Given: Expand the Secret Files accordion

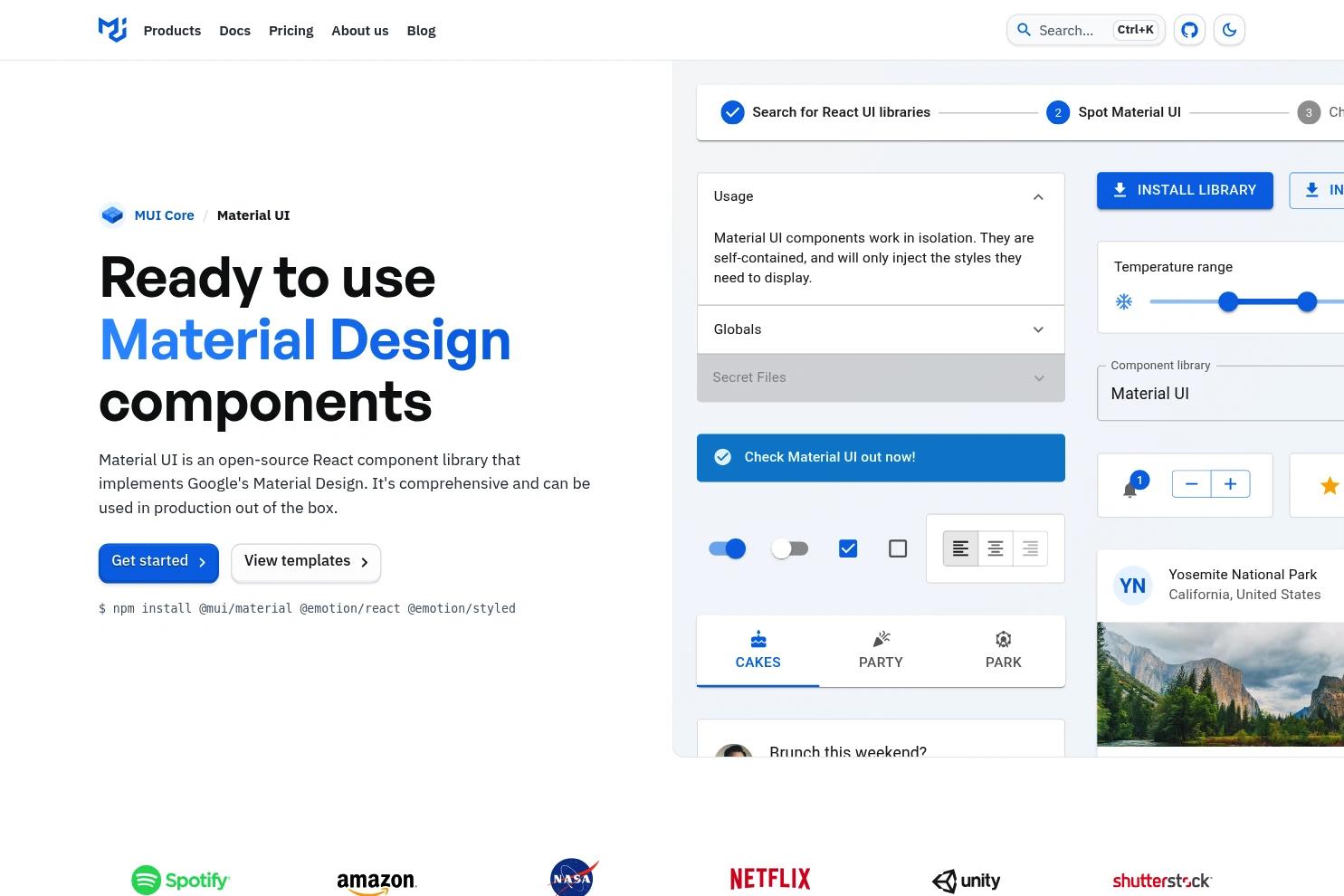Looking at the screenshot, I should pyautogui.click(x=881, y=377).
